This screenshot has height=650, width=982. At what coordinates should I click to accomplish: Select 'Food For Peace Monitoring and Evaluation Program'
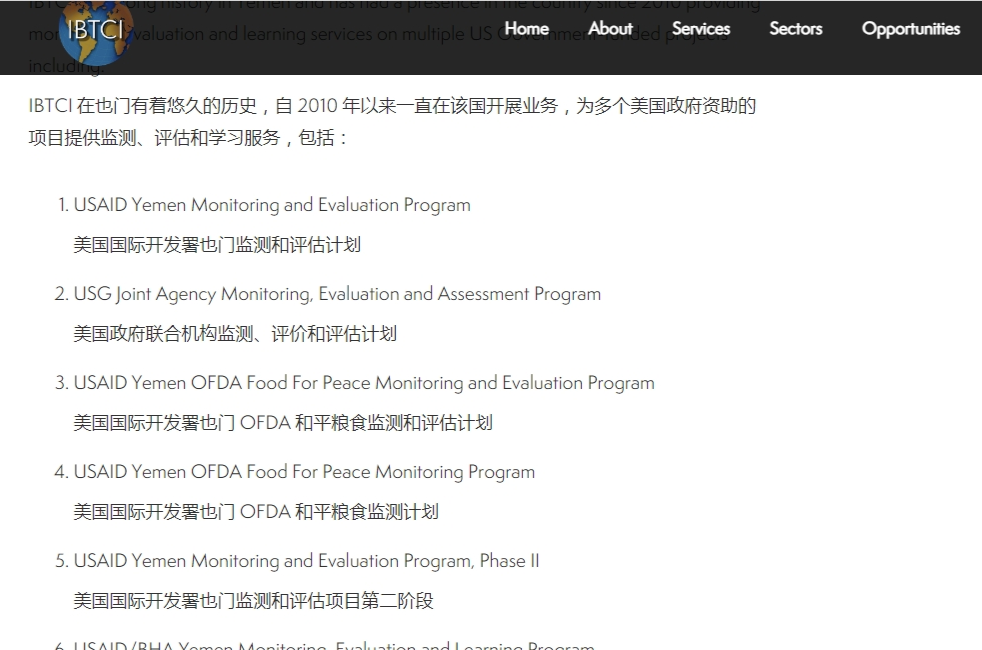coord(364,383)
